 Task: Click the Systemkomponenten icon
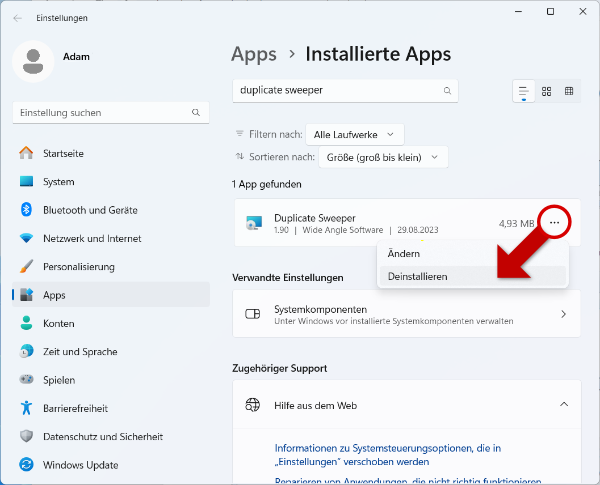pyautogui.click(x=253, y=314)
